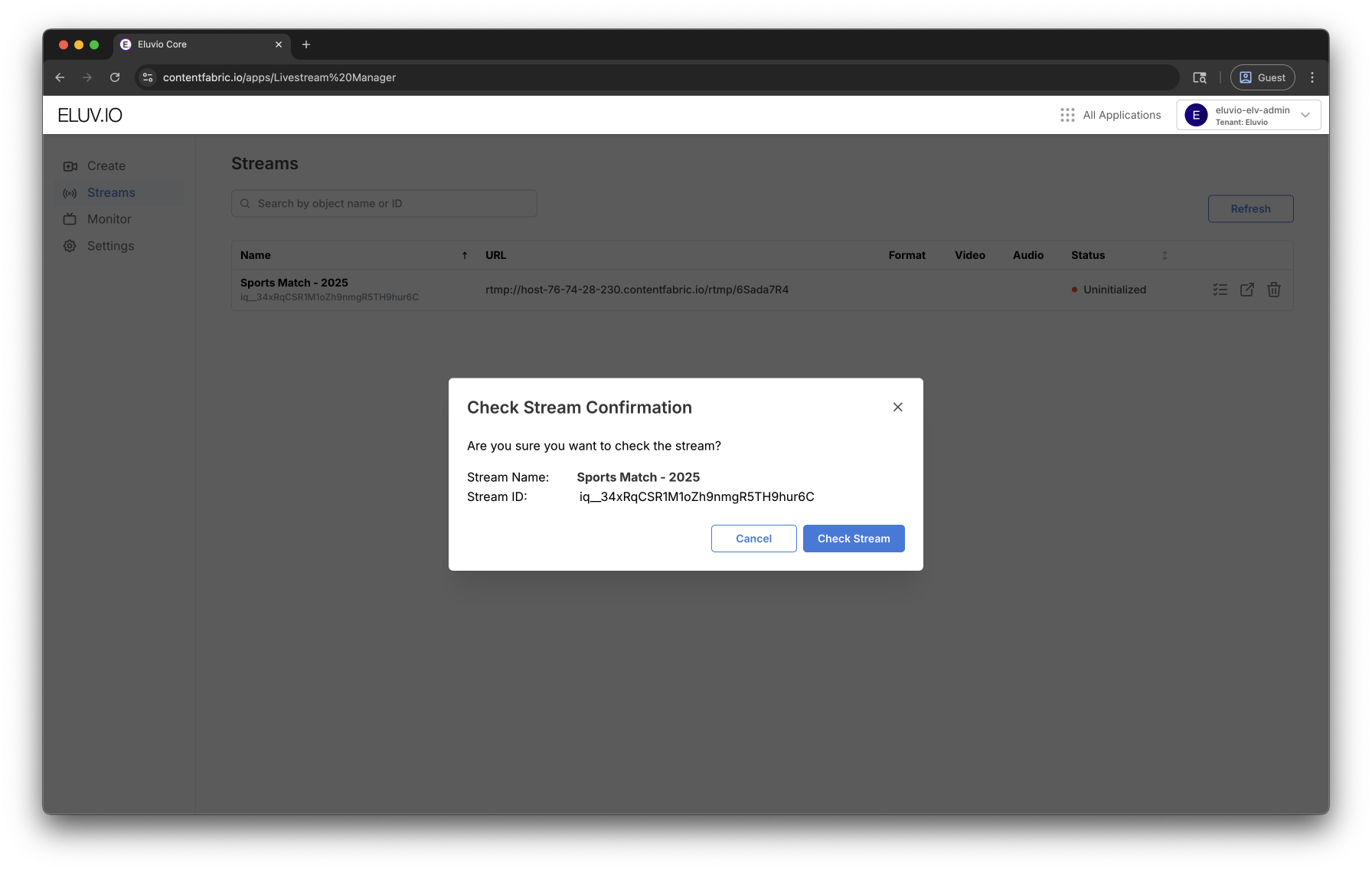Click the ELUV.IO logo

tap(90, 115)
